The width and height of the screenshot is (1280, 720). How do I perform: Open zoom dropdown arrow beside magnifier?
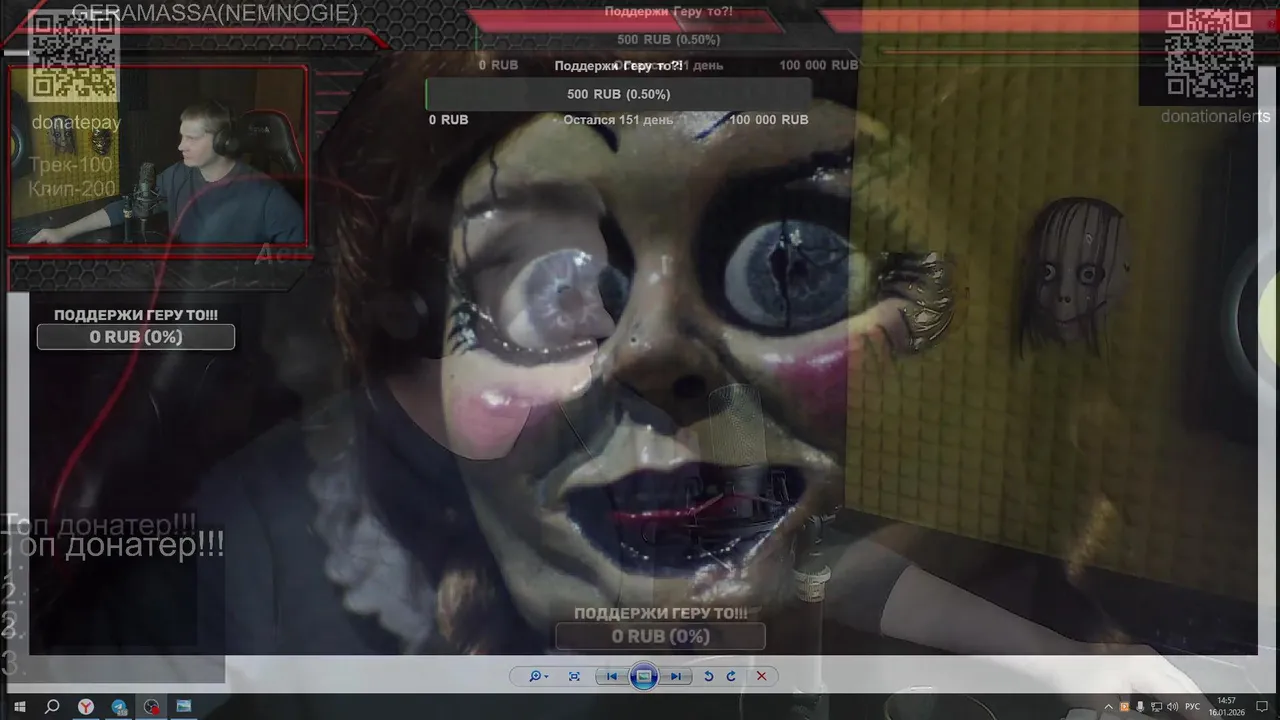pyautogui.click(x=546, y=677)
